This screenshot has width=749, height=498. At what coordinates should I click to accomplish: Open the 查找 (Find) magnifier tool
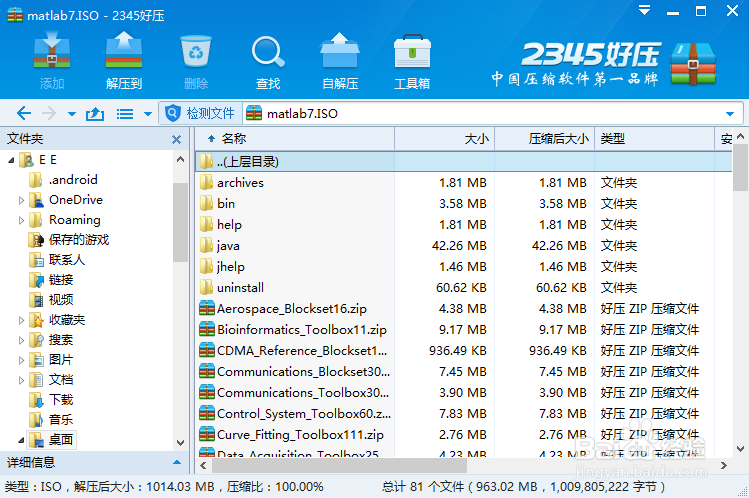(268, 52)
